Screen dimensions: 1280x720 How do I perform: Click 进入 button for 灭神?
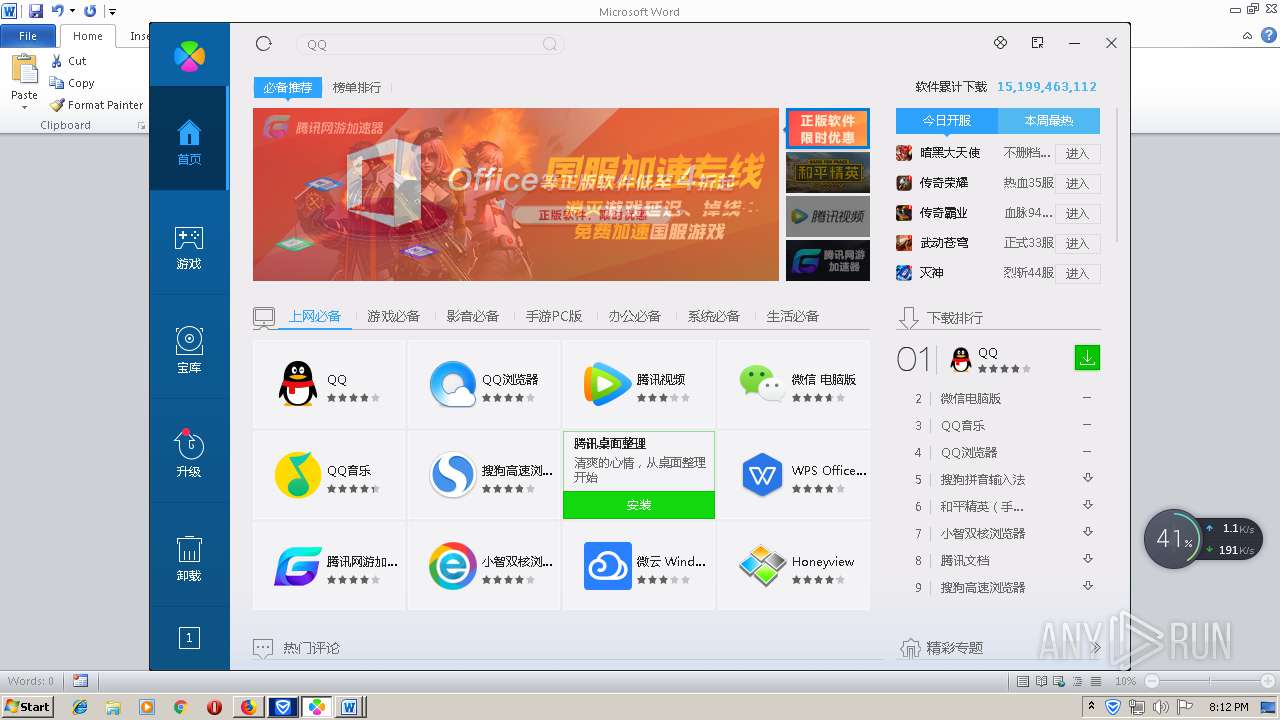[x=1077, y=274]
